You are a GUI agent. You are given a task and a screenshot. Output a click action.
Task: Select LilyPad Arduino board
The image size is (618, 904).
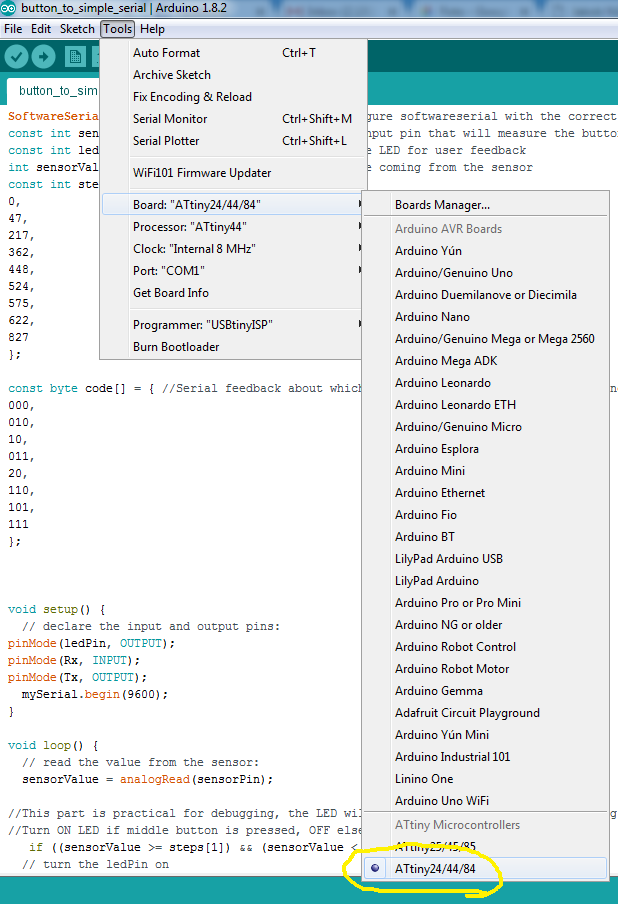484,581
